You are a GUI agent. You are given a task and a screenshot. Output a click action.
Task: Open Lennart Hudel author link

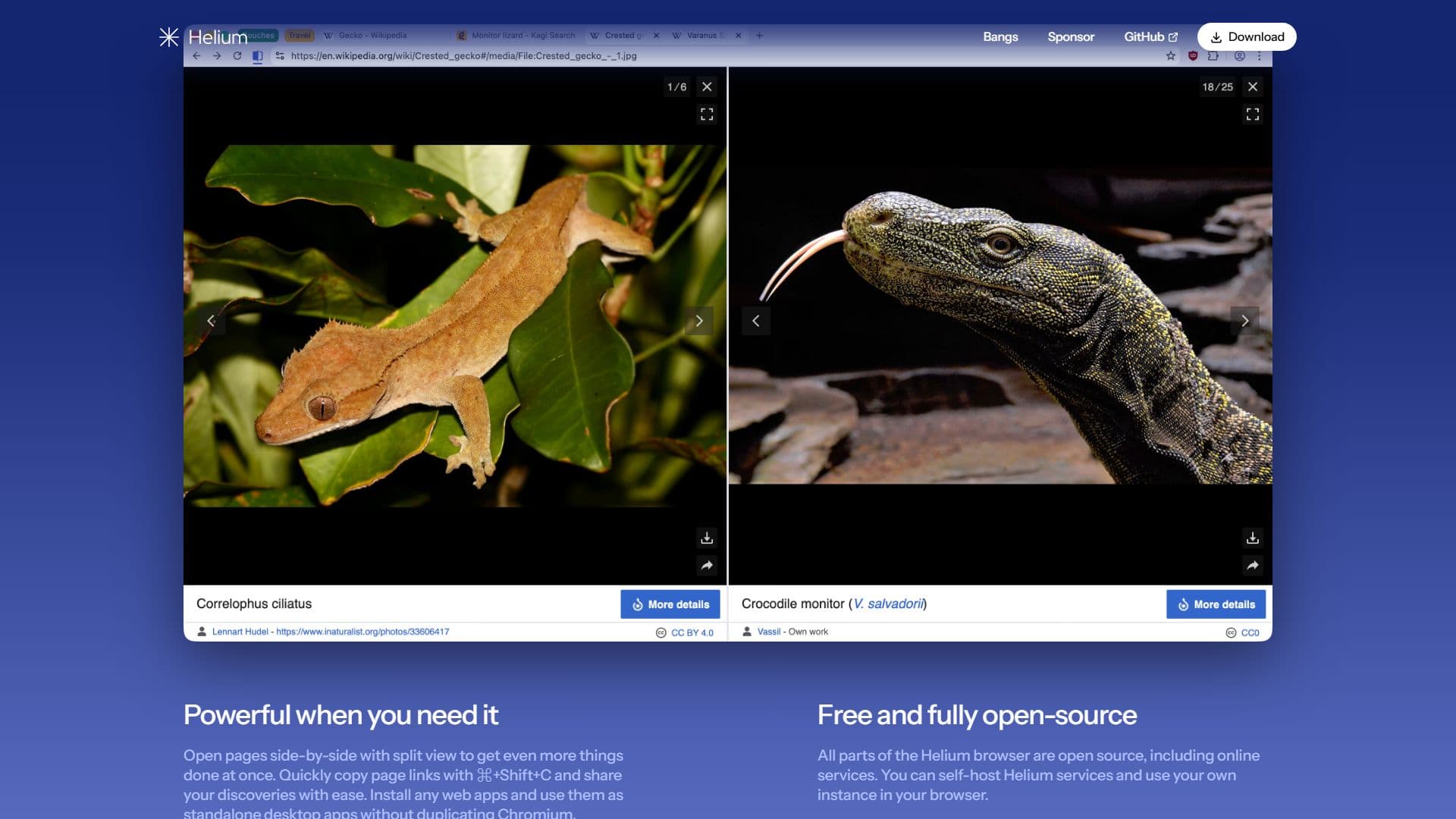[240, 632]
